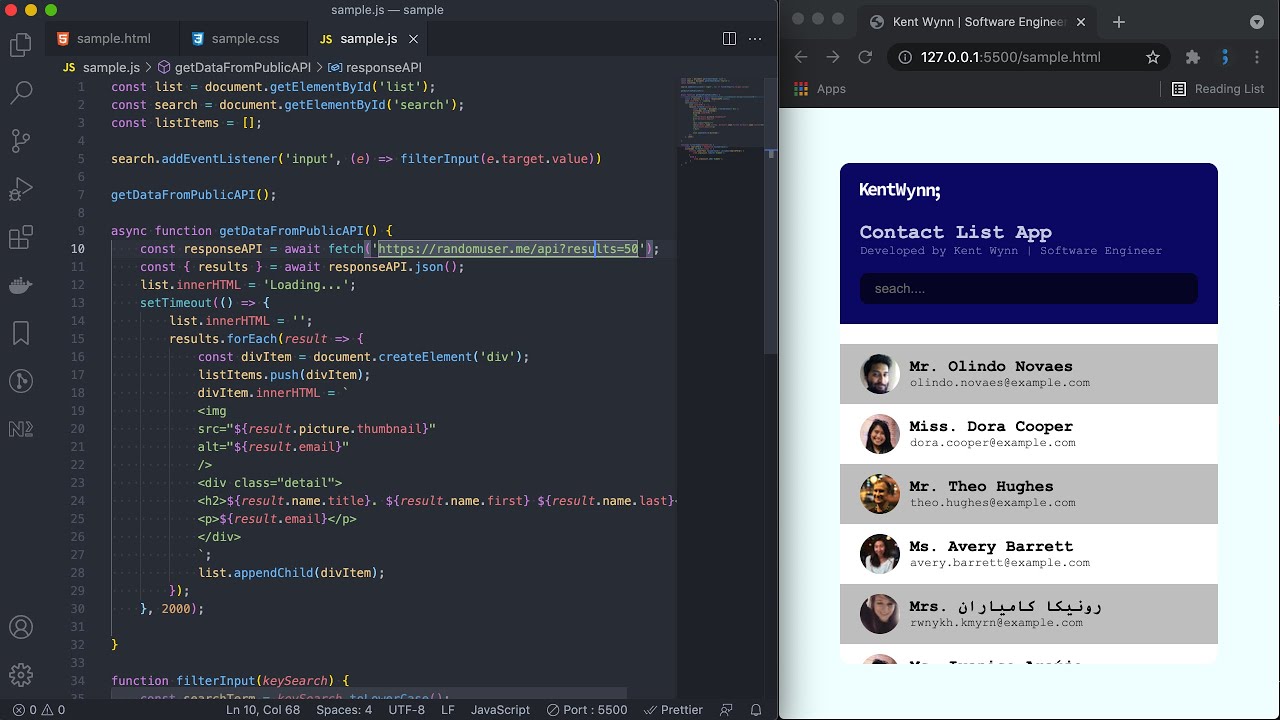Image resolution: width=1280 pixels, height=720 pixels.
Task: Open the Run and Debug view
Action: (21, 188)
